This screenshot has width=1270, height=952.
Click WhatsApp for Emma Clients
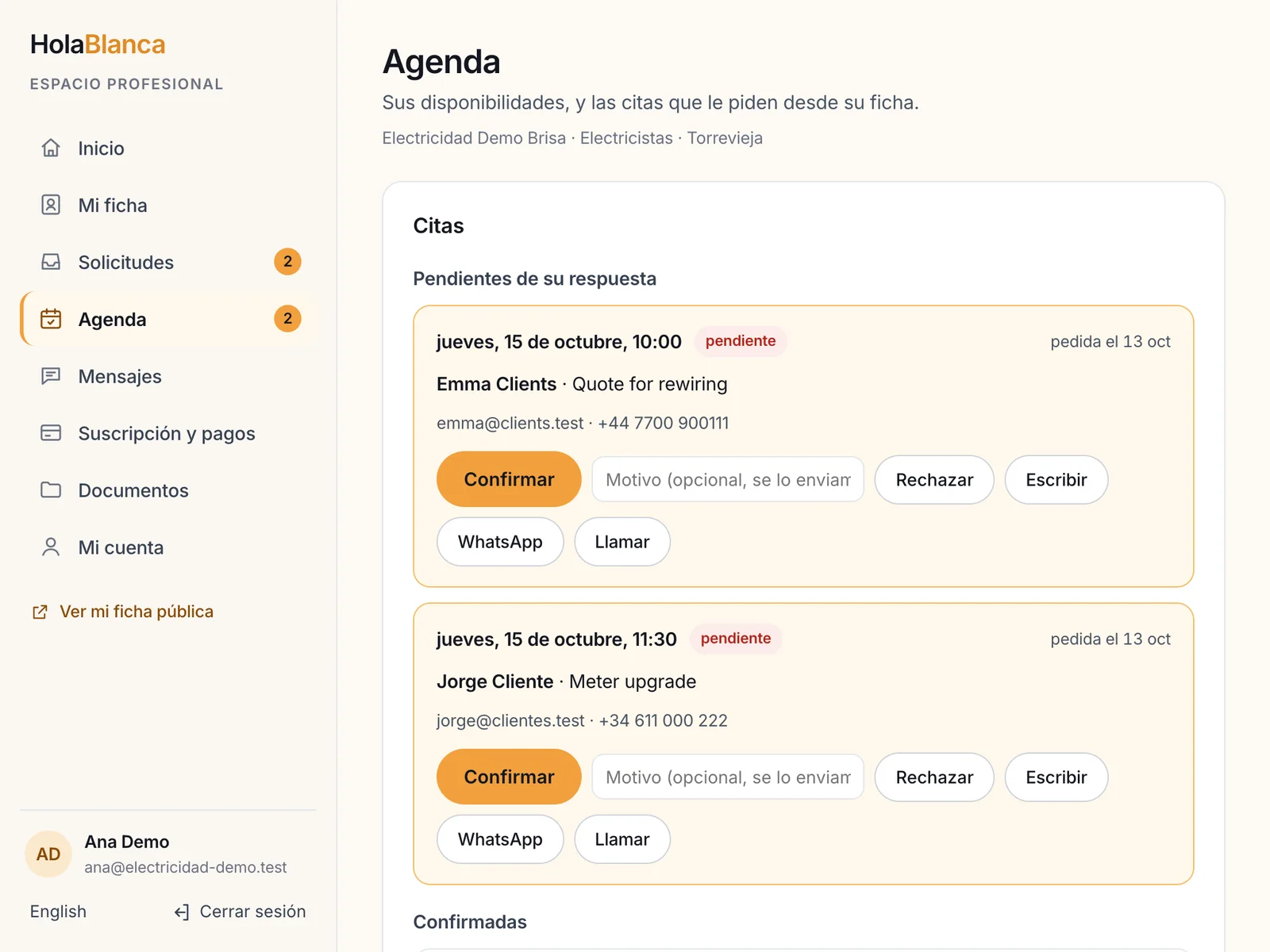pyautogui.click(x=500, y=542)
